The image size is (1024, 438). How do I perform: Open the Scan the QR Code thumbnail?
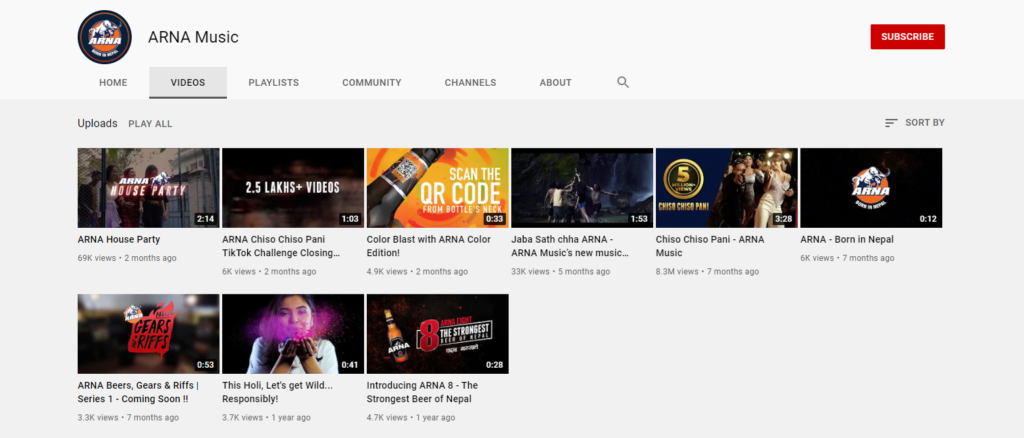pos(437,187)
